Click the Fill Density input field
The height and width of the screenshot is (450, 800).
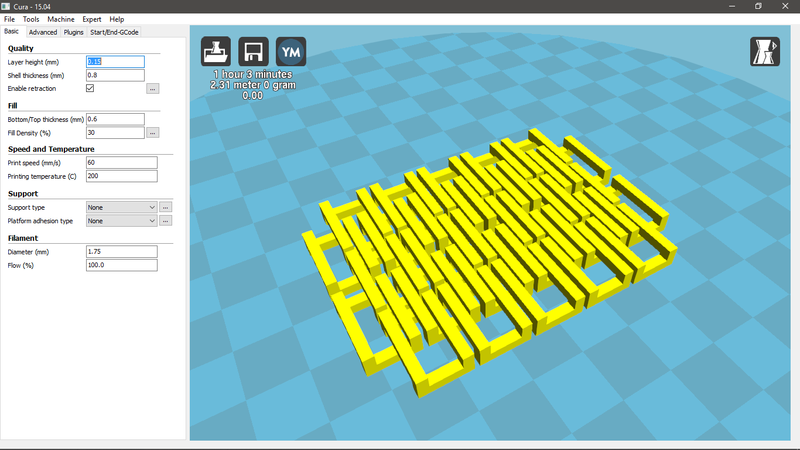(115, 133)
